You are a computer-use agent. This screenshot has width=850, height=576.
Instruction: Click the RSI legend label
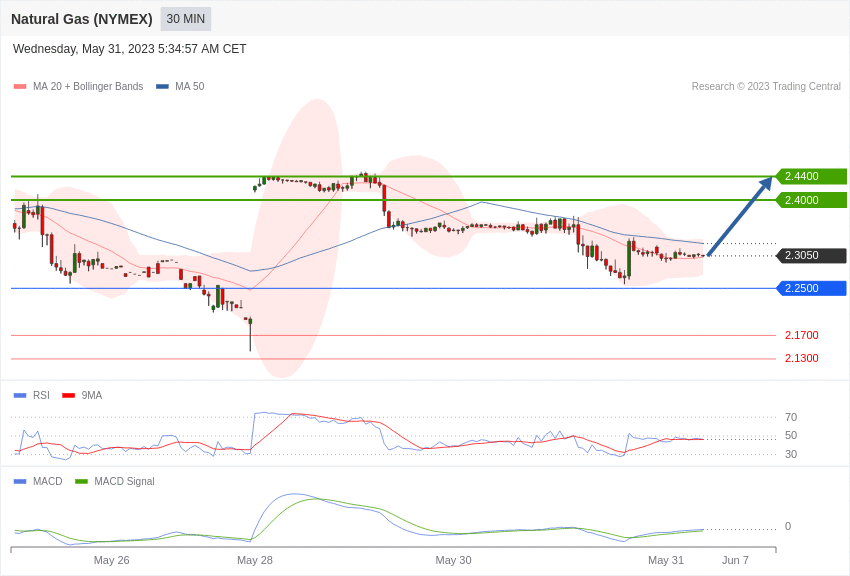tap(41, 396)
